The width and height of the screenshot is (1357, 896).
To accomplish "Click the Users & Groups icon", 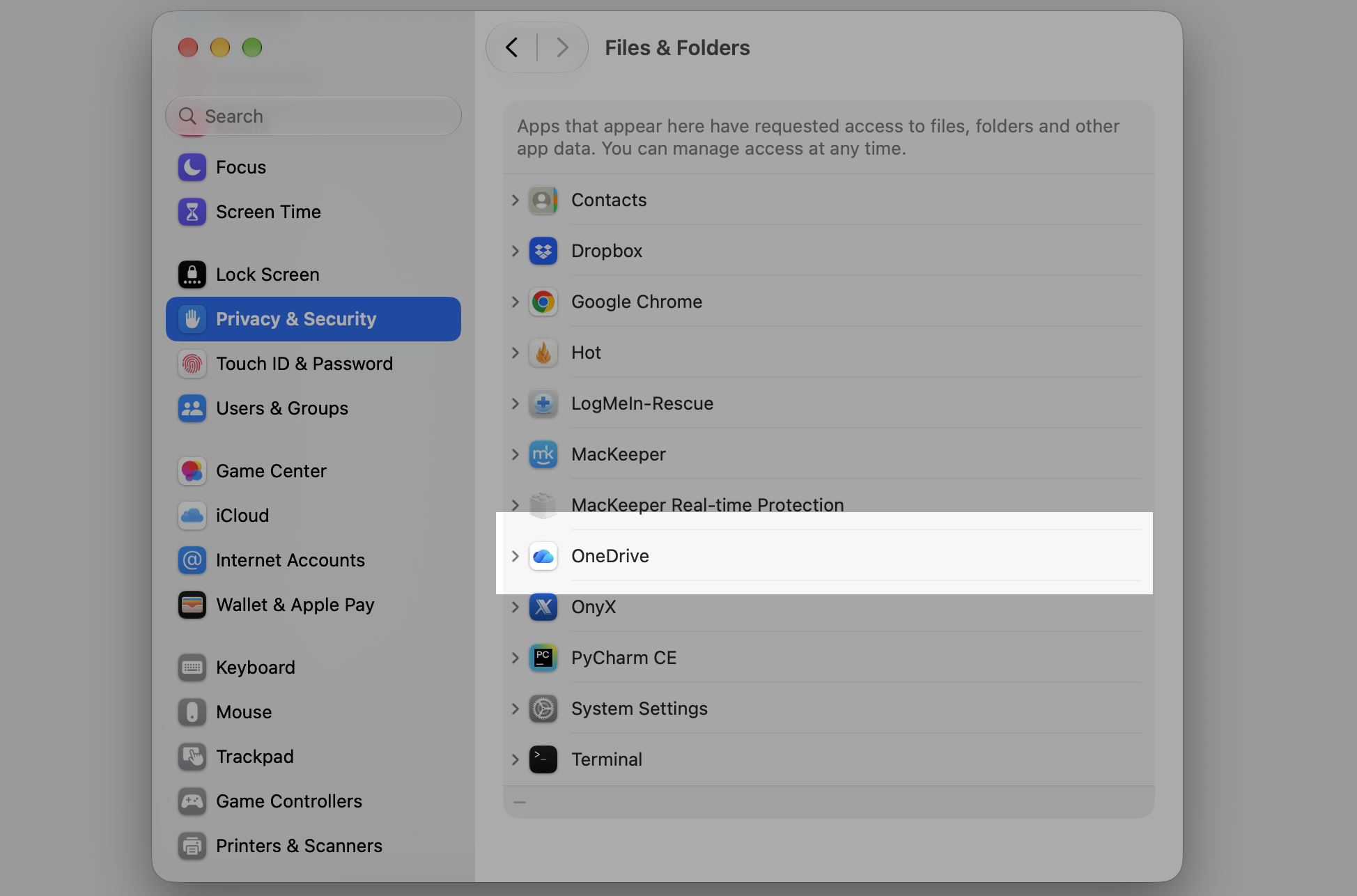I will coord(192,408).
